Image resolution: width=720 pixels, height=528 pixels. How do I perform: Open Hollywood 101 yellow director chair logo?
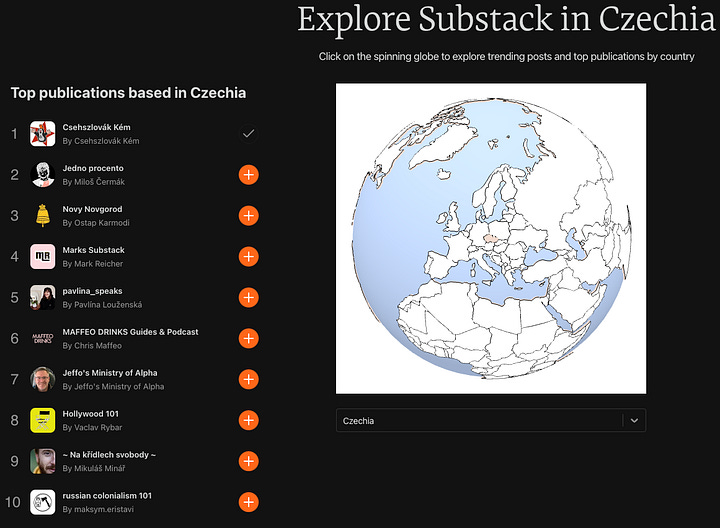click(x=43, y=420)
